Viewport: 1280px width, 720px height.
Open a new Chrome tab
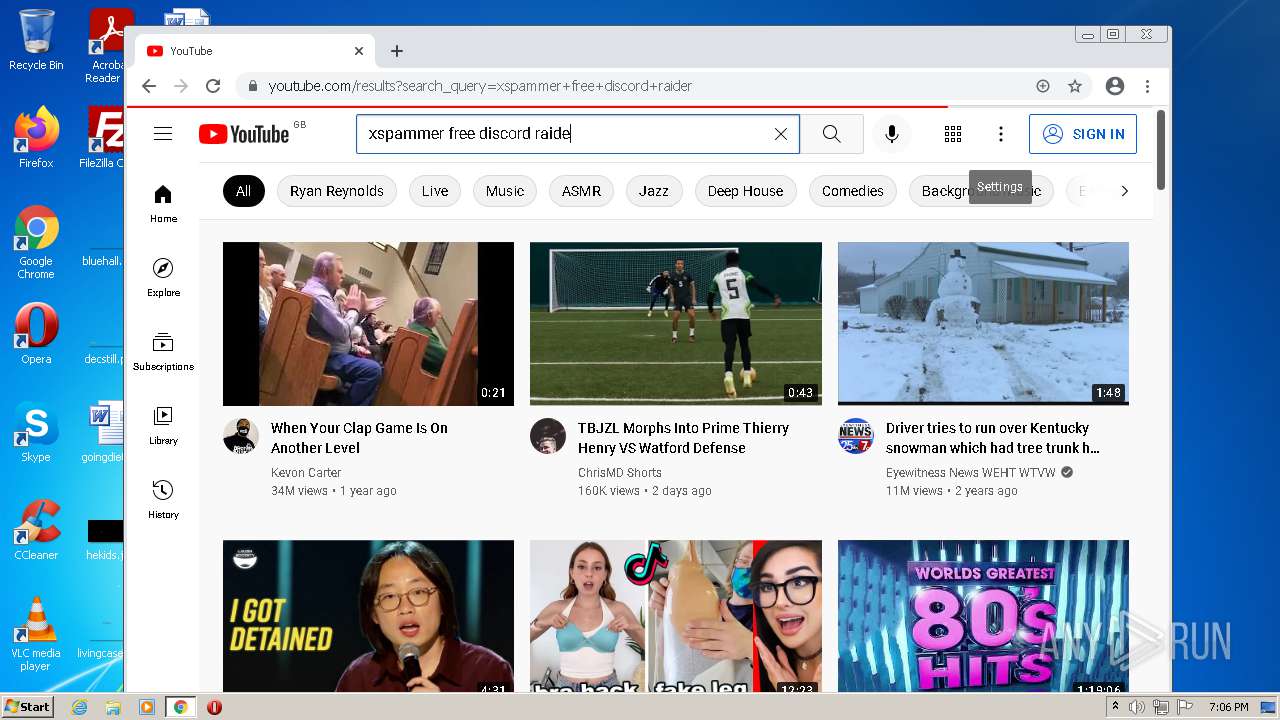(x=397, y=51)
